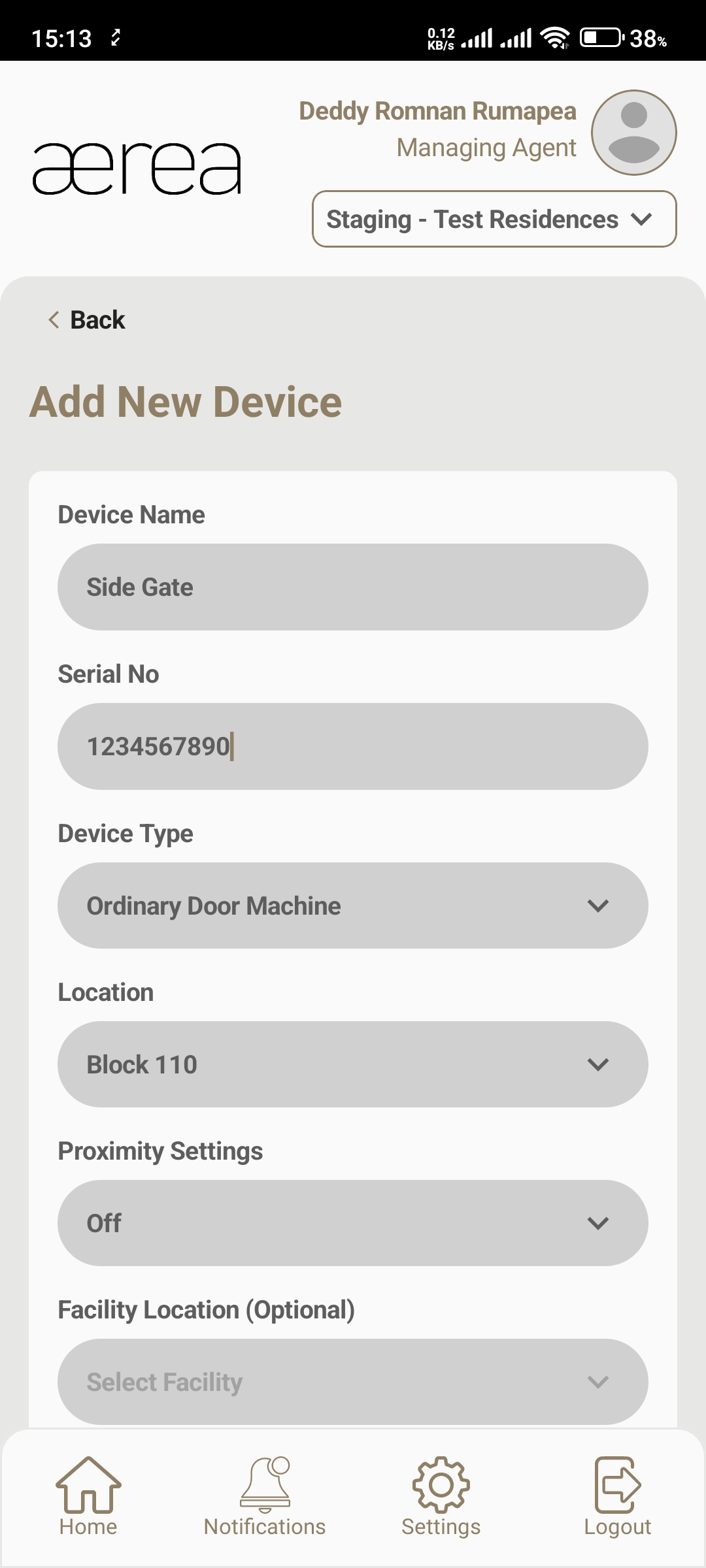The height and width of the screenshot is (1568, 706).
Task: Tap the battery status icon
Action: (x=601, y=38)
